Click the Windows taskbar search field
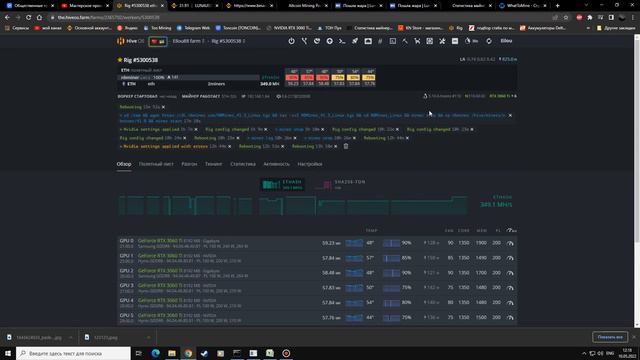Viewport: 640px width, 360px height. pyautogui.click(x=73, y=353)
